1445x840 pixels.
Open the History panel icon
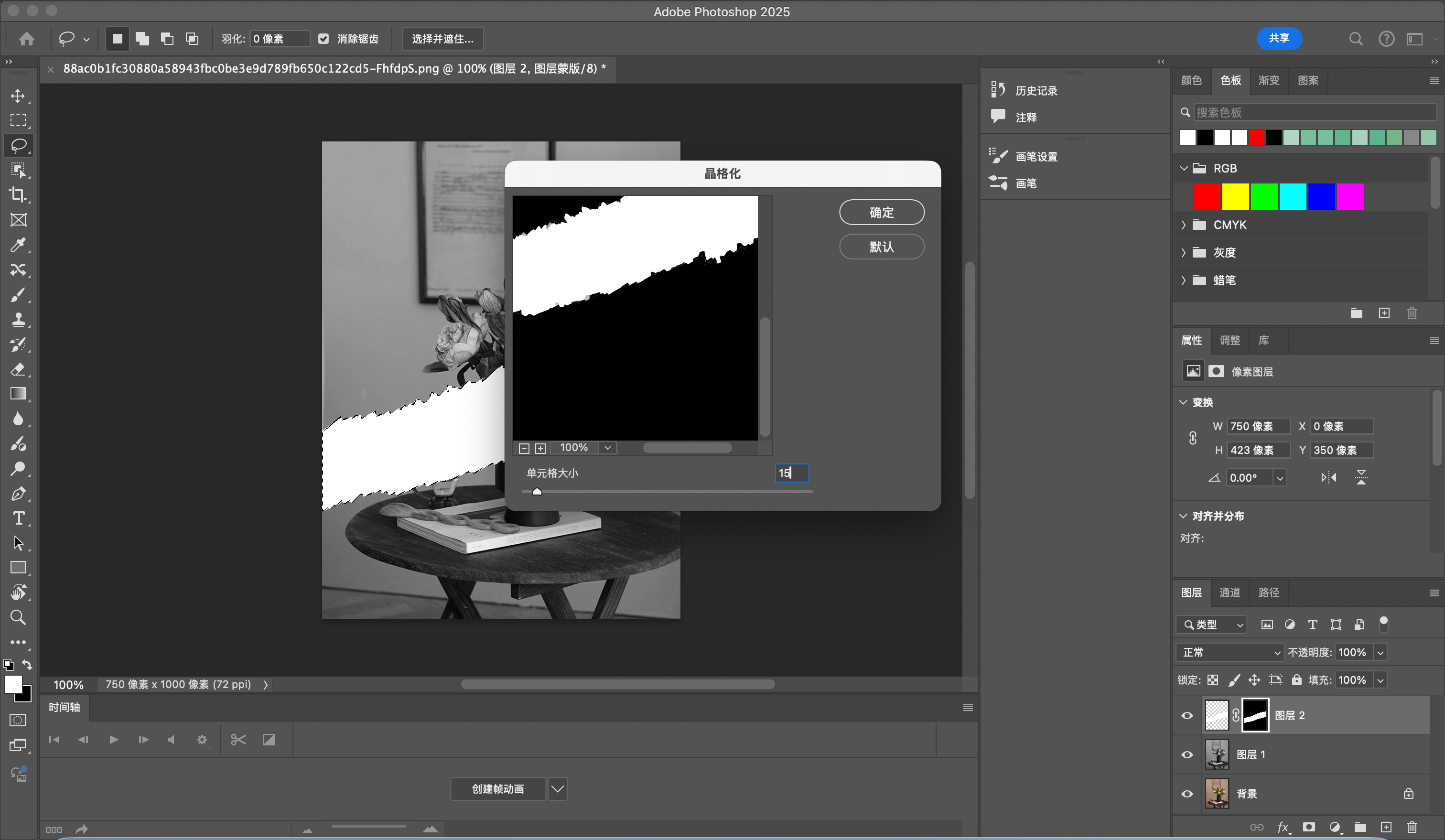click(998, 89)
